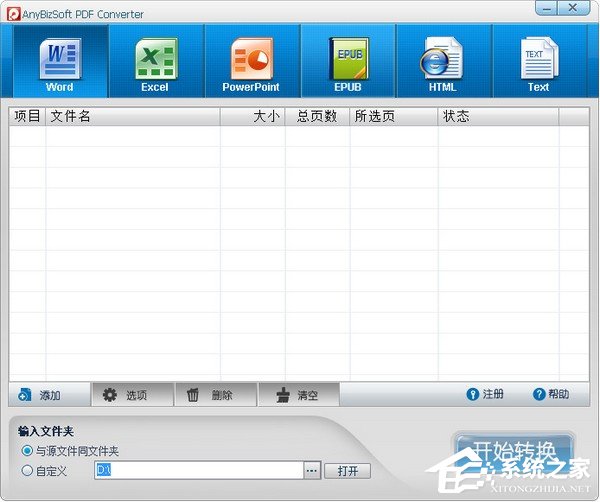The height and width of the screenshot is (502, 600).
Task: Click the 项目 column header
Action: point(27,116)
